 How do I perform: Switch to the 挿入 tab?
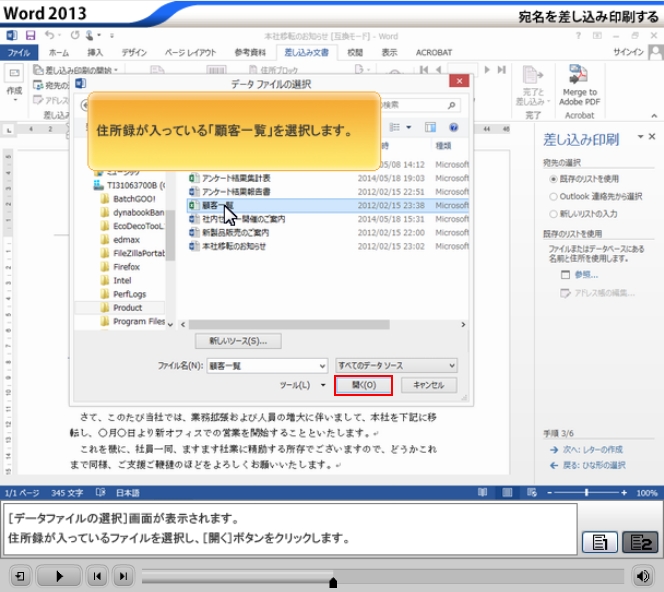pos(95,53)
